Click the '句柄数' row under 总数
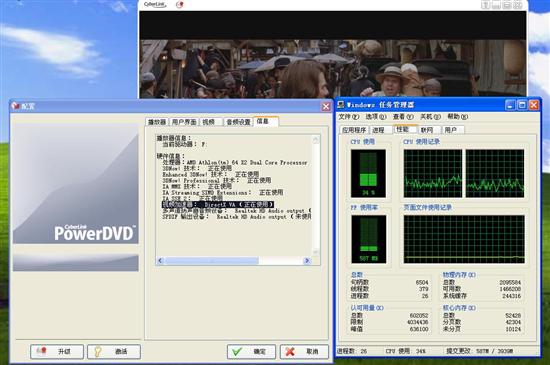 click(389, 282)
